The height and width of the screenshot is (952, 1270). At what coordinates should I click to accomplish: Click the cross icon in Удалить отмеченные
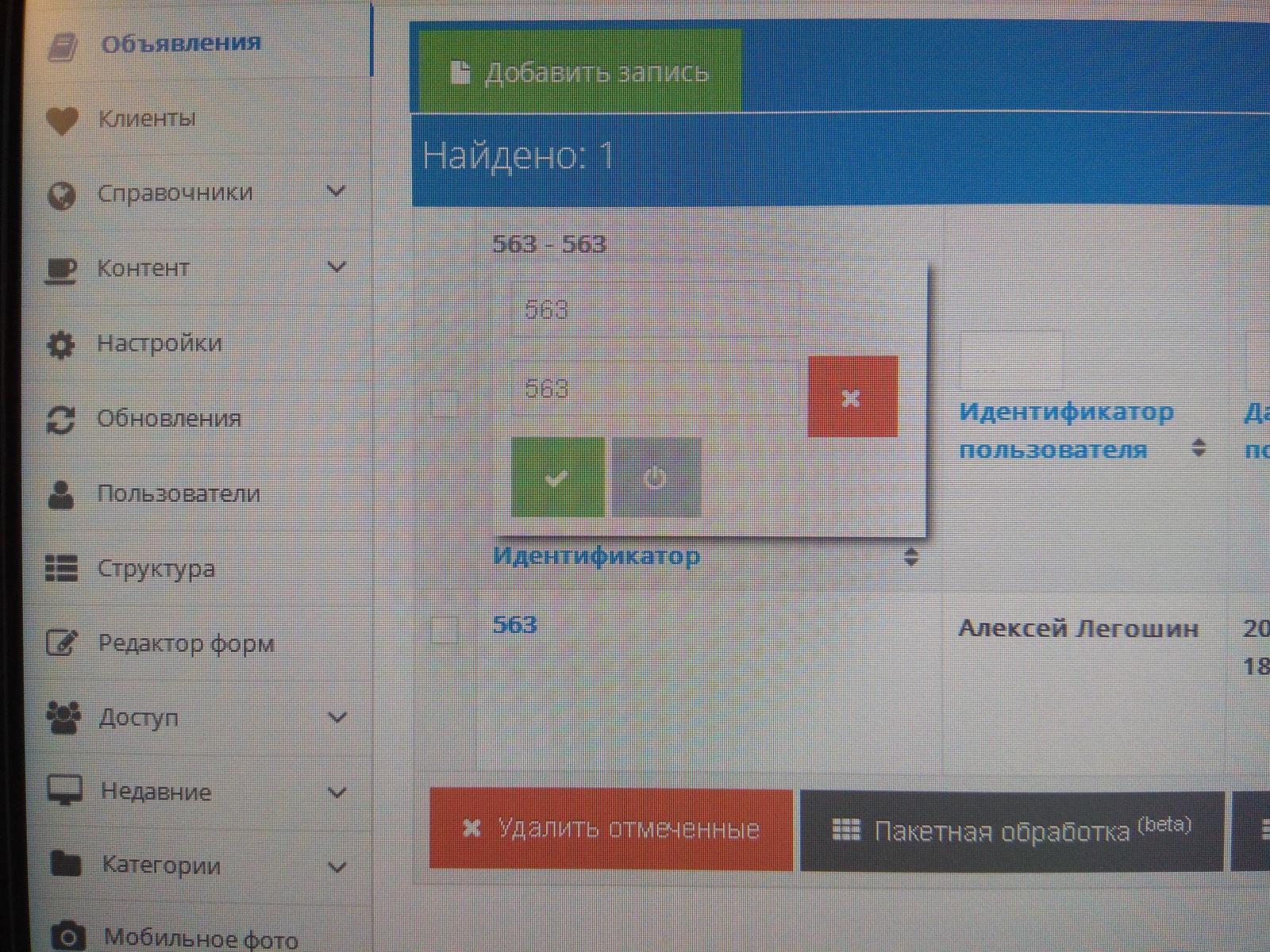[472, 828]
